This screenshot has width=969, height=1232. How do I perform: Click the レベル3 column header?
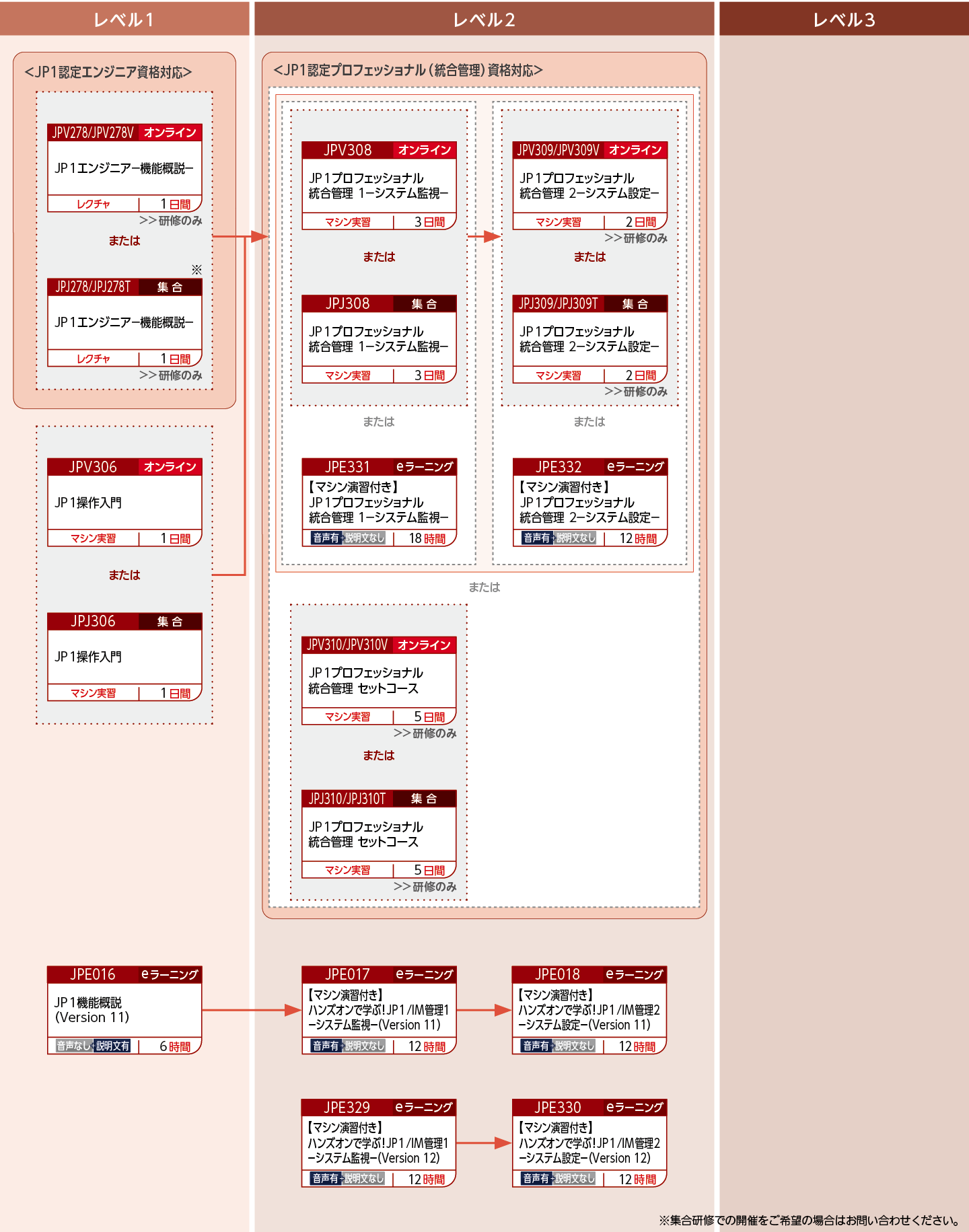coord(844,19)
